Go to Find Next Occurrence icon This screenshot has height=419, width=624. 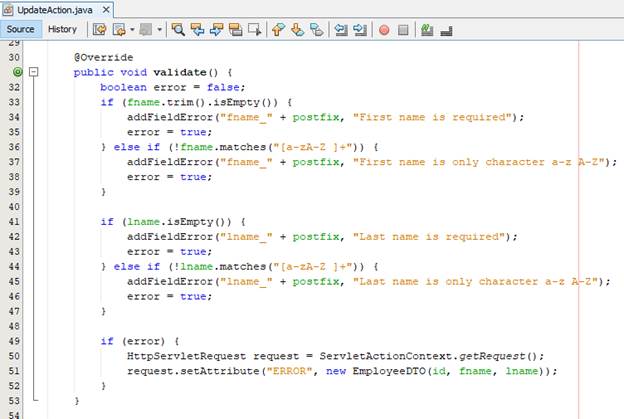coord(216,30)
